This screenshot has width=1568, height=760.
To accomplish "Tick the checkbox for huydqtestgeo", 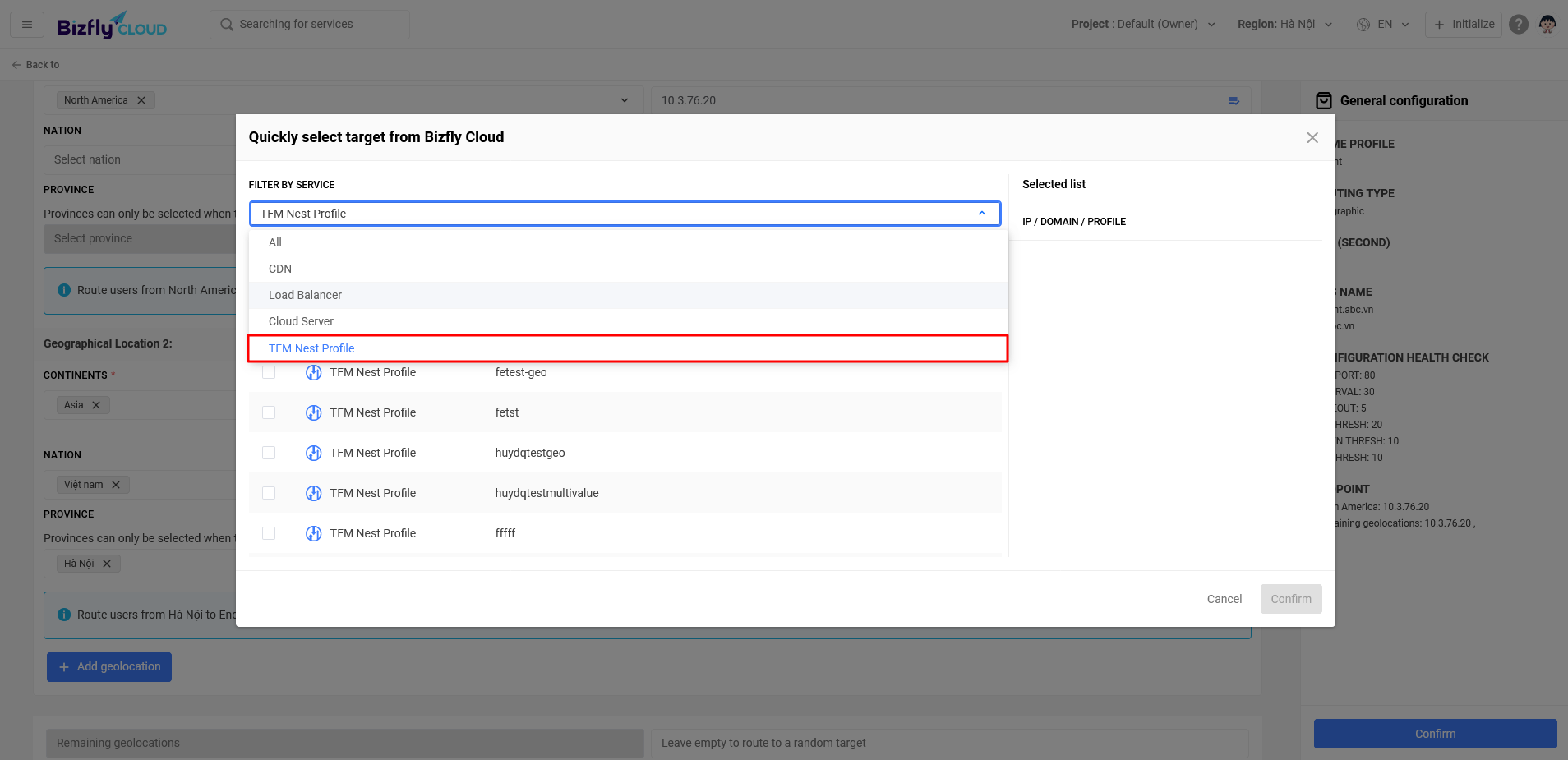I will (x=269, y=453).
